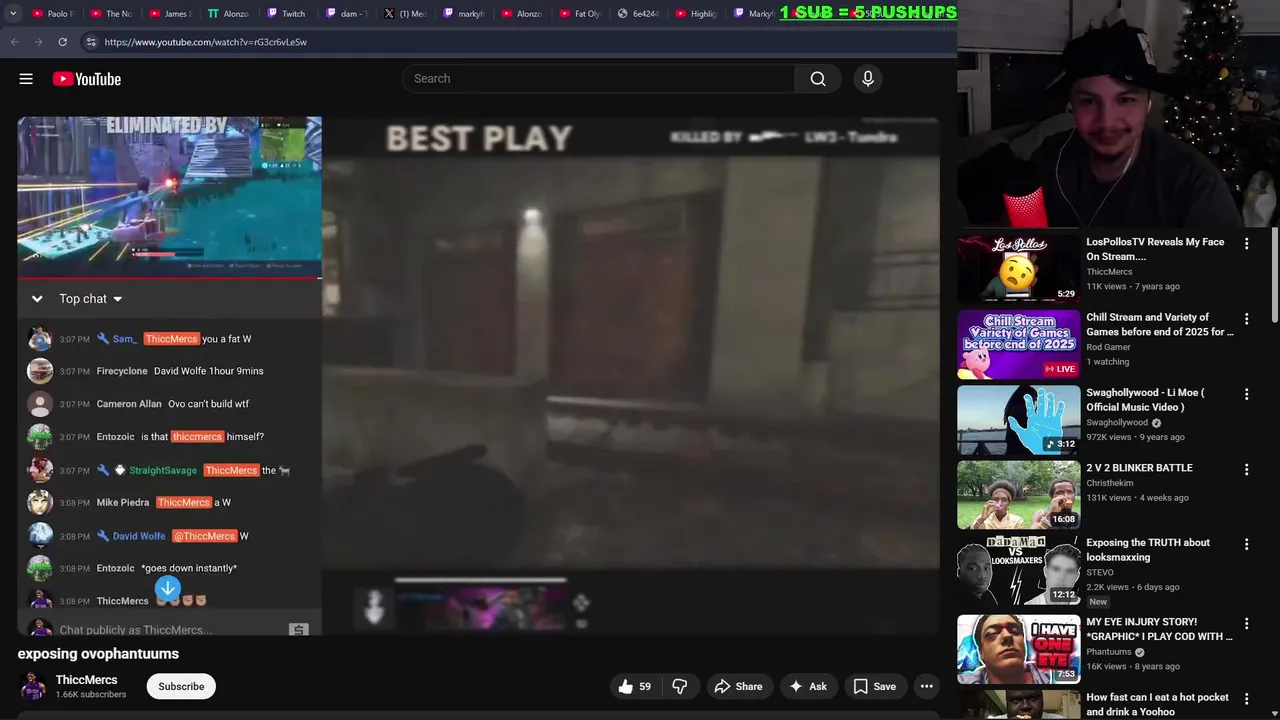Open LosPollosTV Reveals My Face thumbnail
This screenshot has width=1280, height=720.
[x=1018, y=269]
